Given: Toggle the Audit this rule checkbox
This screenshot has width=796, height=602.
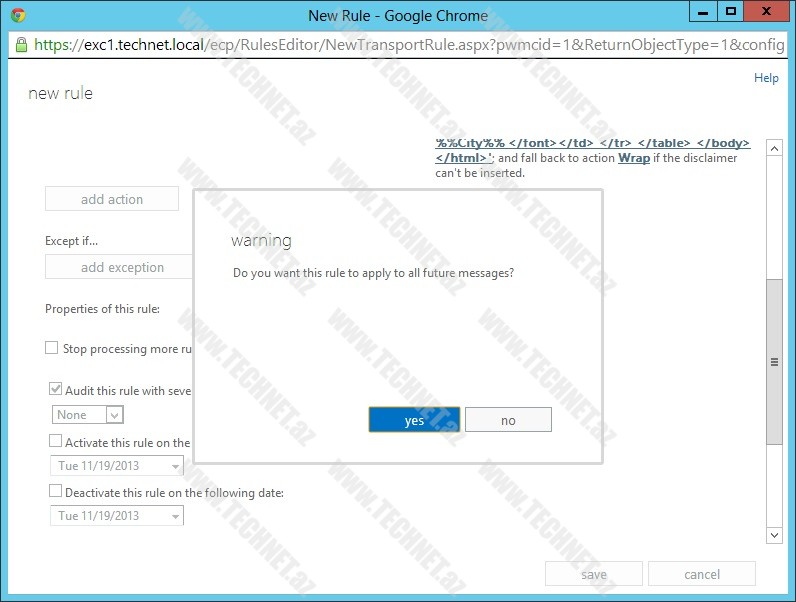Looking at the screenshot, I should point(56,390).
